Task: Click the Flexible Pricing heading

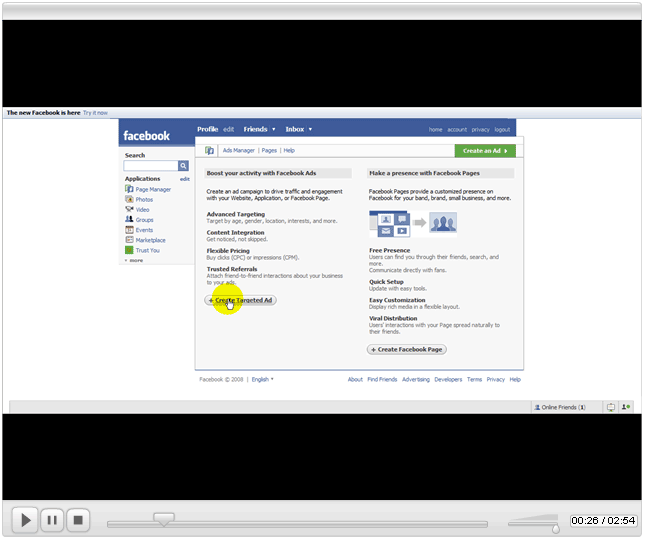Action: [229, 252]
